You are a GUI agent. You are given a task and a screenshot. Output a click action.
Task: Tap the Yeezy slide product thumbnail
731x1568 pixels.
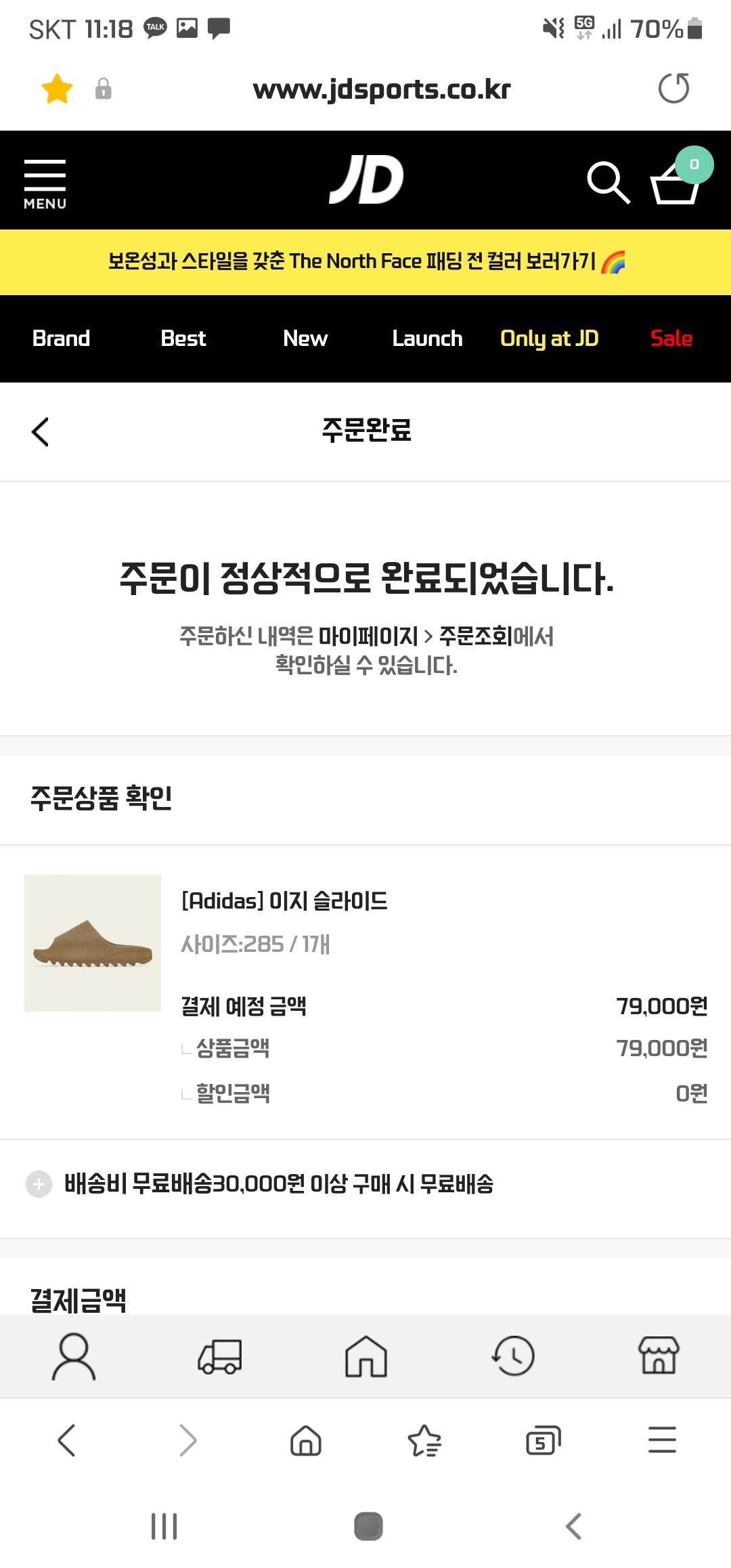click(x=93, y=942)
